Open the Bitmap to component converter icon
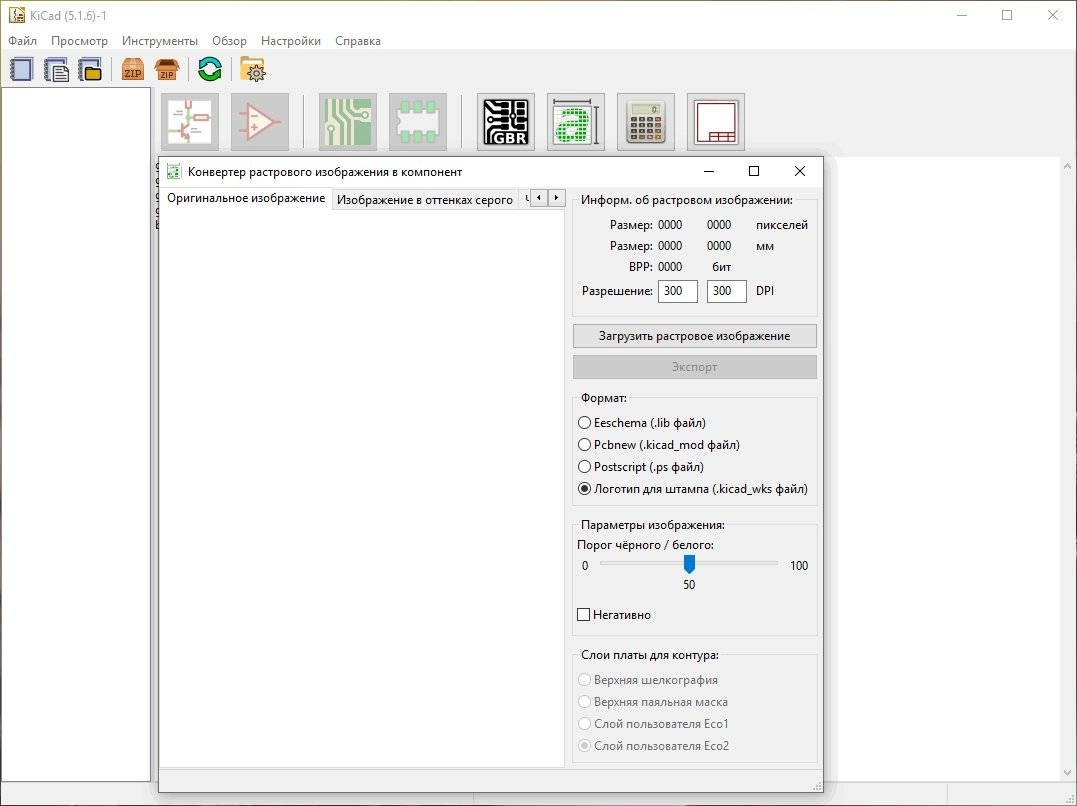 [x=576, y=122]
